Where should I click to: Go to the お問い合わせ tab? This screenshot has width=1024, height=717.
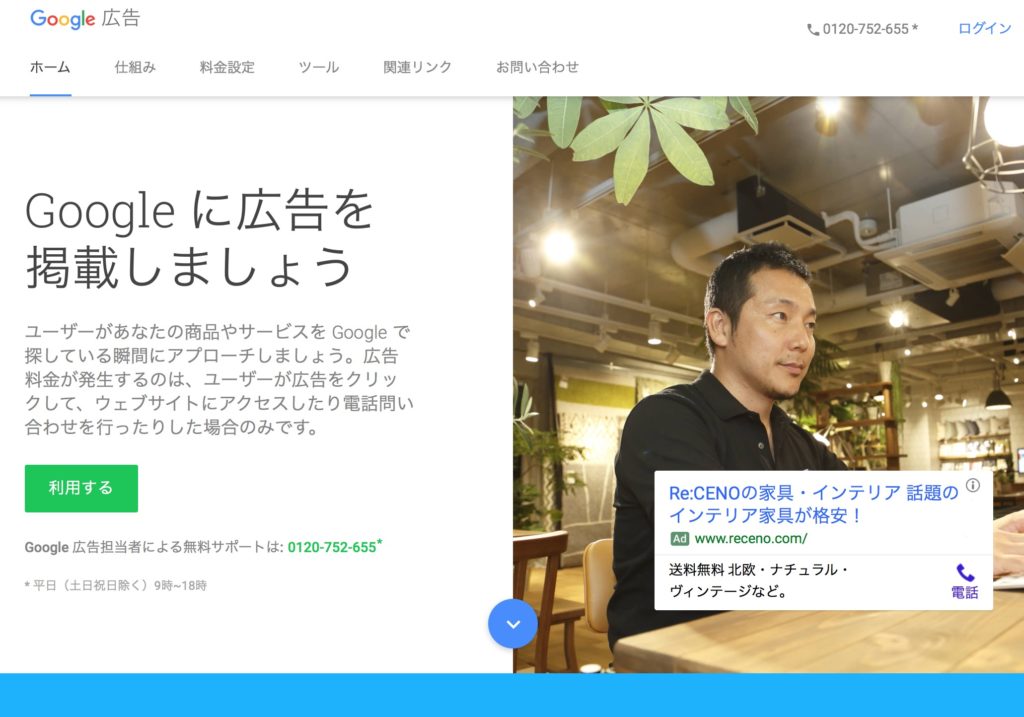537,67
